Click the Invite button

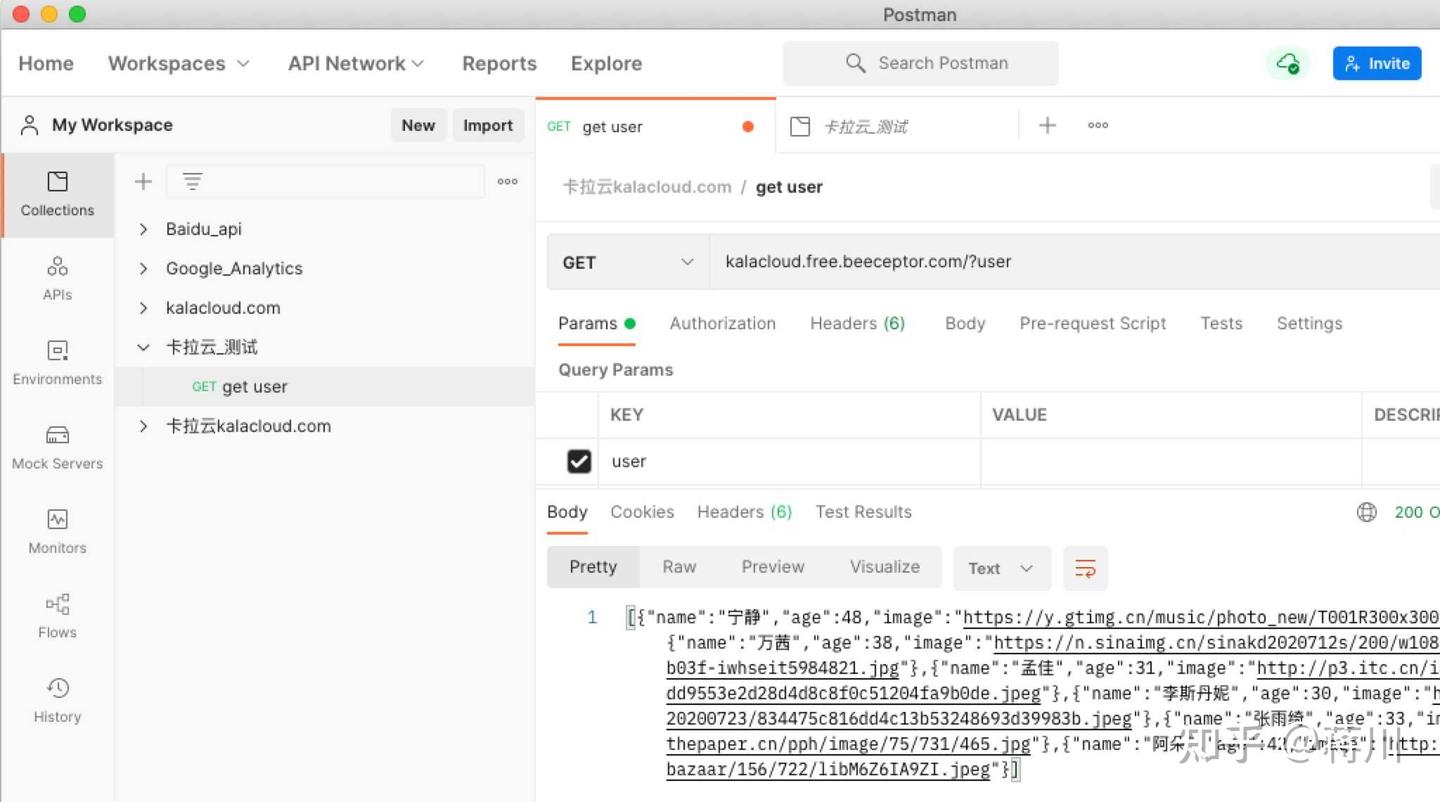point(1377,62)
